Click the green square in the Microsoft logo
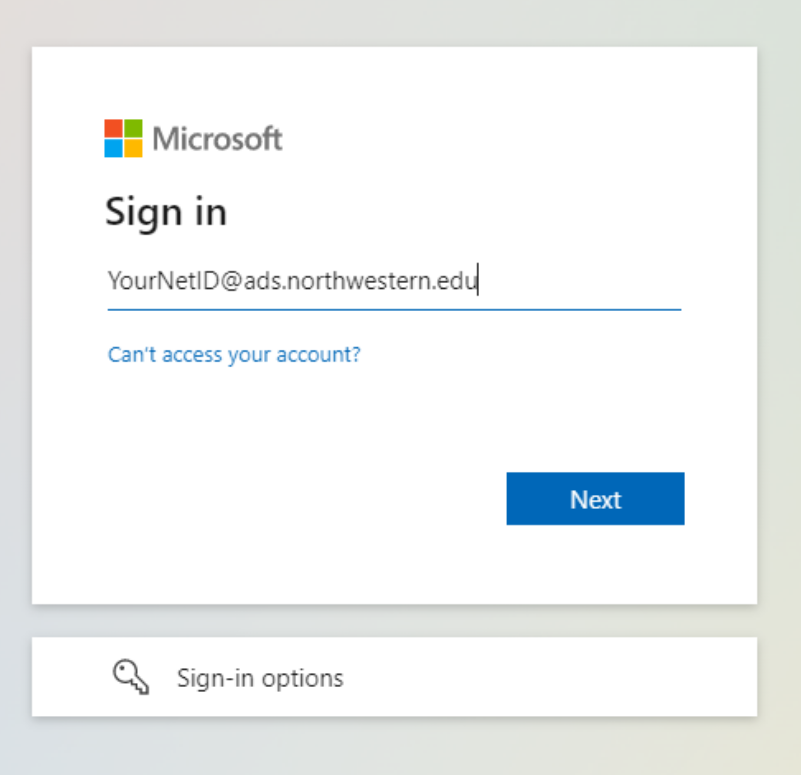 pyautogui.click(x=133, y=129)
